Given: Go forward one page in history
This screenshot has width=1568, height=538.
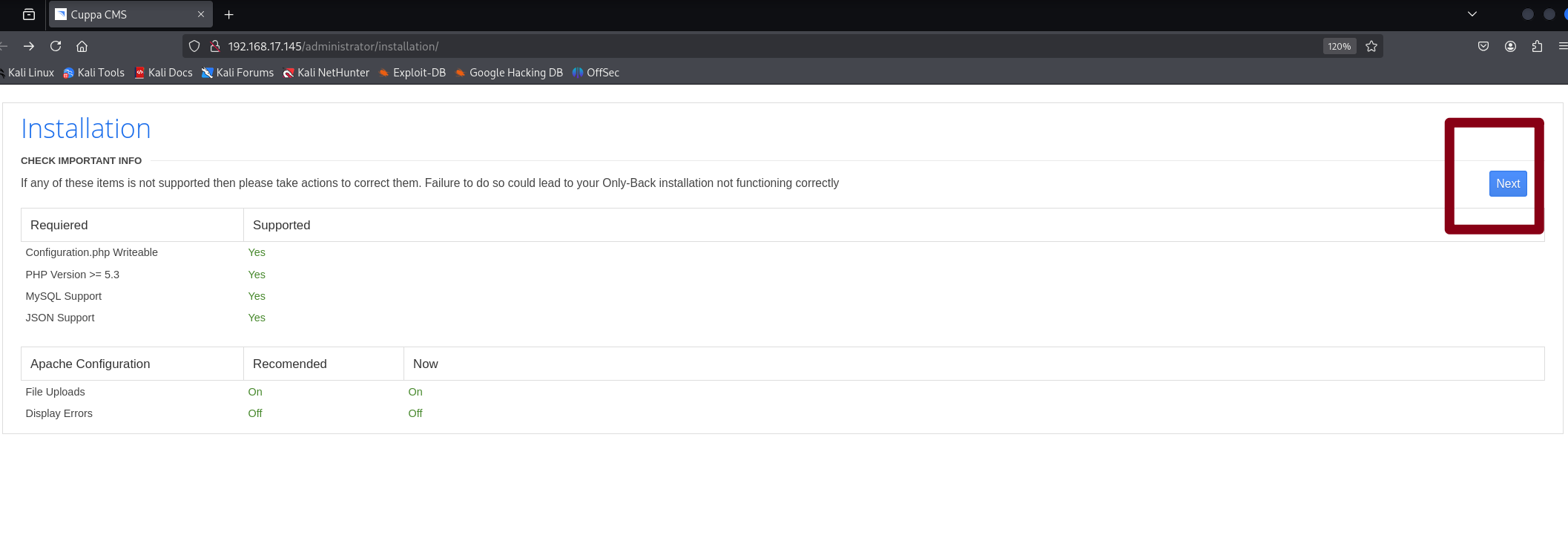Looking at the screenshot, I should pos(29,46).
